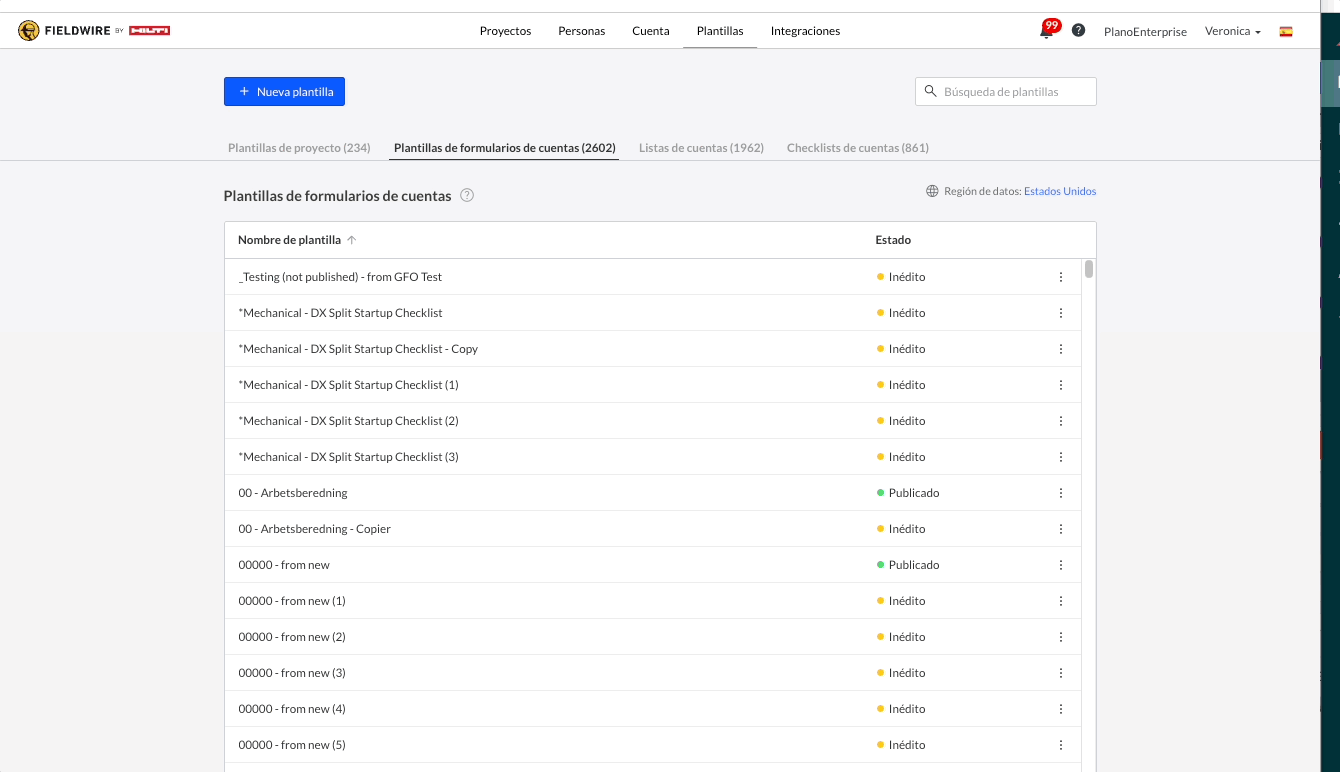Viewport: 1340px width, 772px height.
Task: Switch to Plantillas de proyecto tab
Action: pos(299,148)
